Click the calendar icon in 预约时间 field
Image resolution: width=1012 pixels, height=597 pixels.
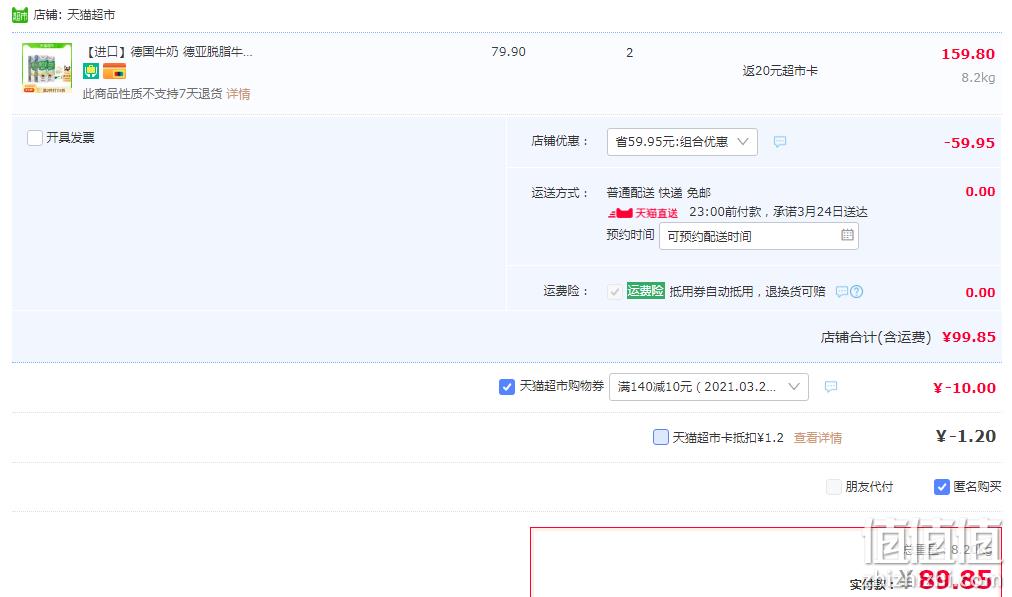[x=847, y=235]
